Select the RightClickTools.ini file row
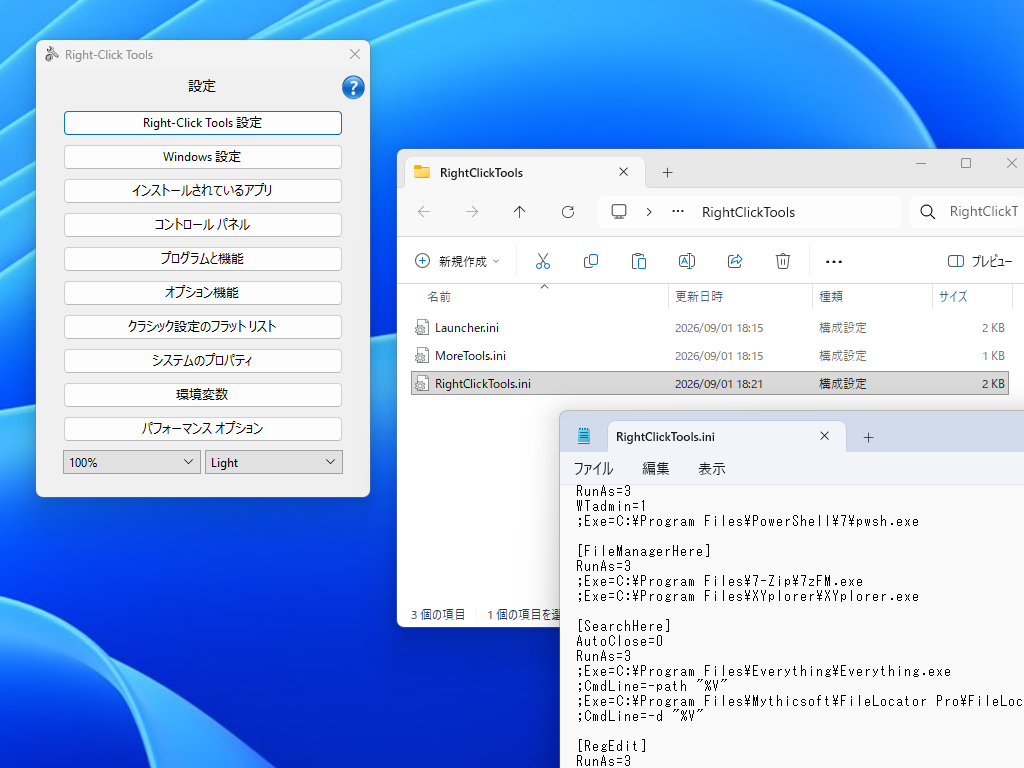Screen dimensions: 1024x768 click(710, 384)
